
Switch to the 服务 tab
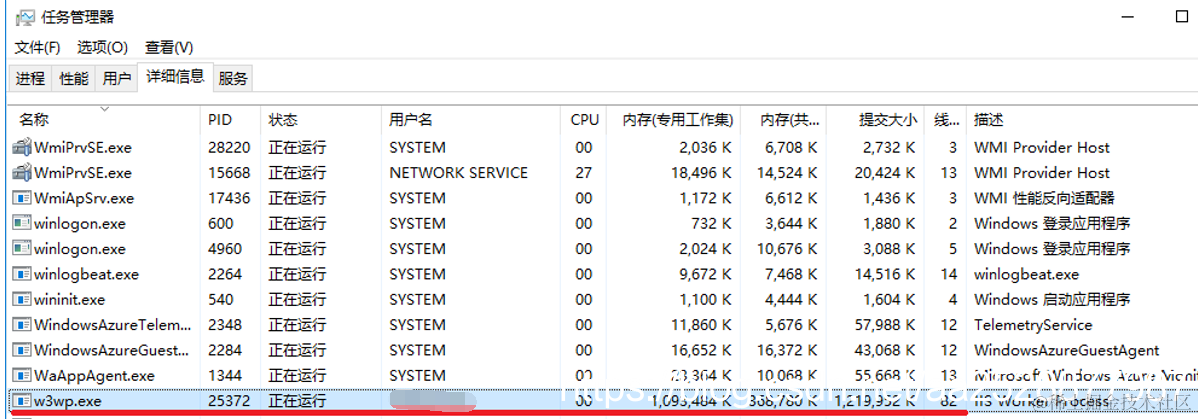pos(233,78)
